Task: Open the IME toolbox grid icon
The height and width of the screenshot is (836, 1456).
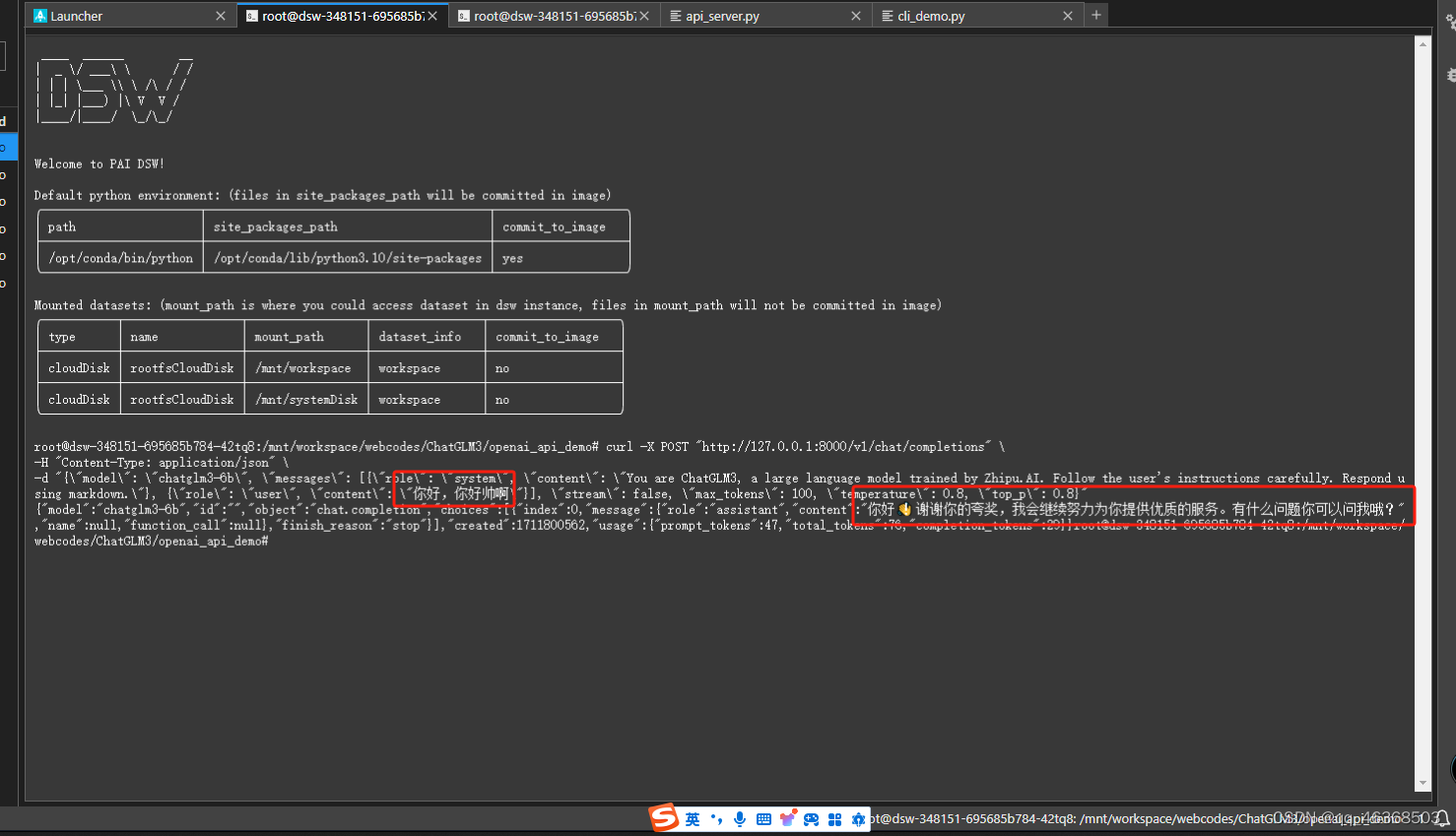Action: (x=834, y=819)
